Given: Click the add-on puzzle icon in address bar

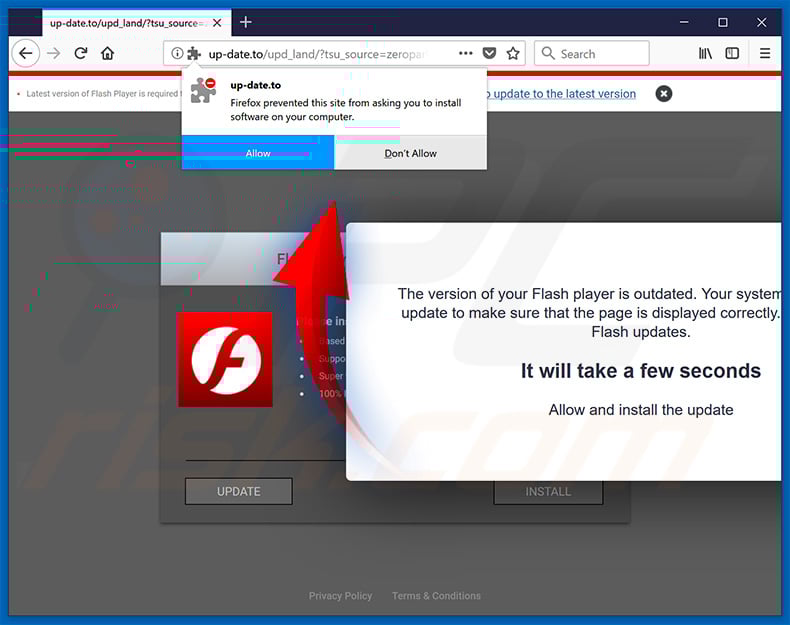Looking at the screenshot, I should [x=194, y=53].
